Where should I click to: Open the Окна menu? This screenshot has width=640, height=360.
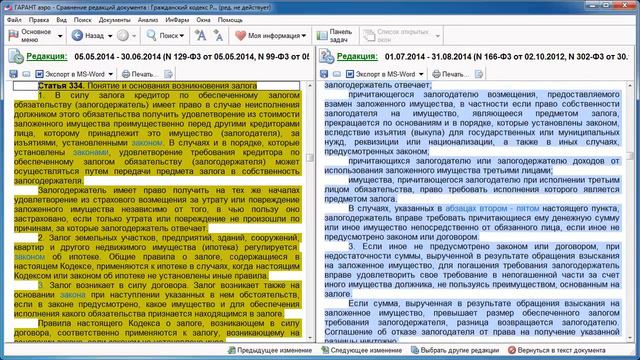[203, 20]
